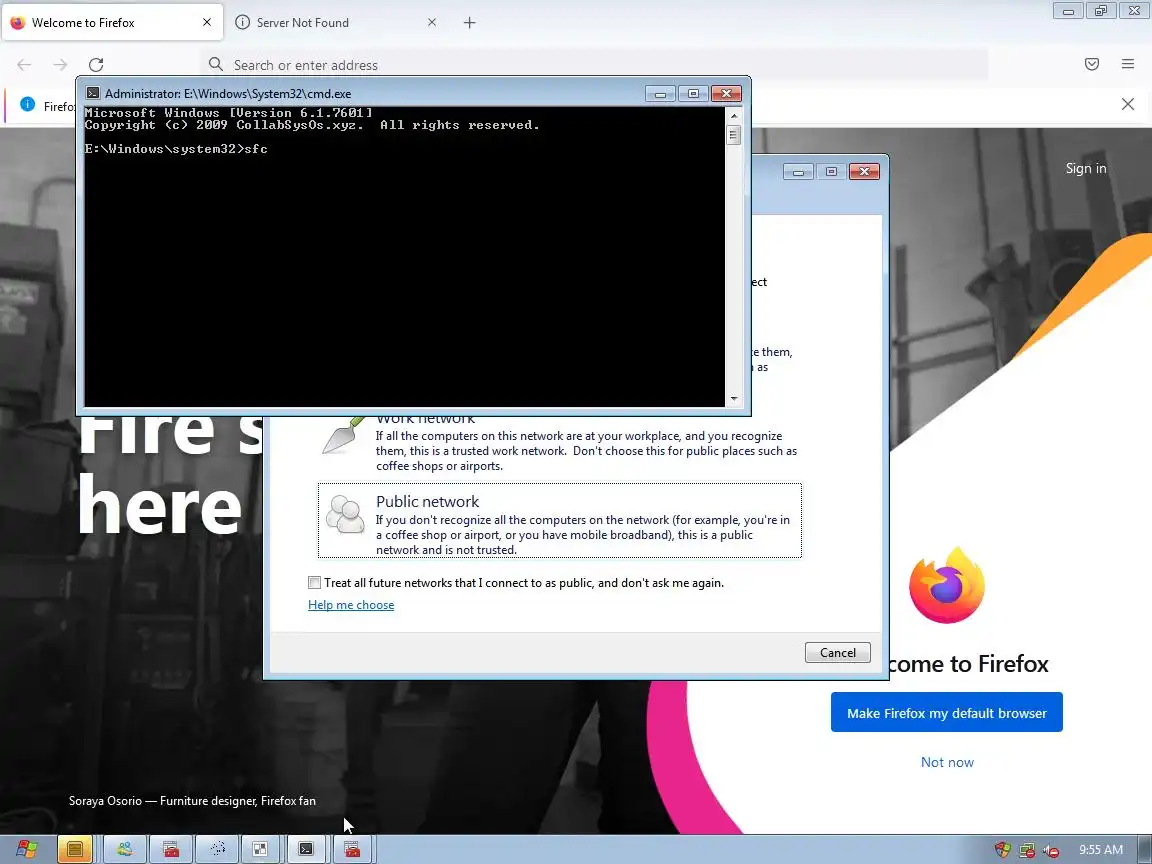The width and height of the screenshot is (1152, 864).
Task: Click the dotted spinner taskbar button
Action: point(217,849)
